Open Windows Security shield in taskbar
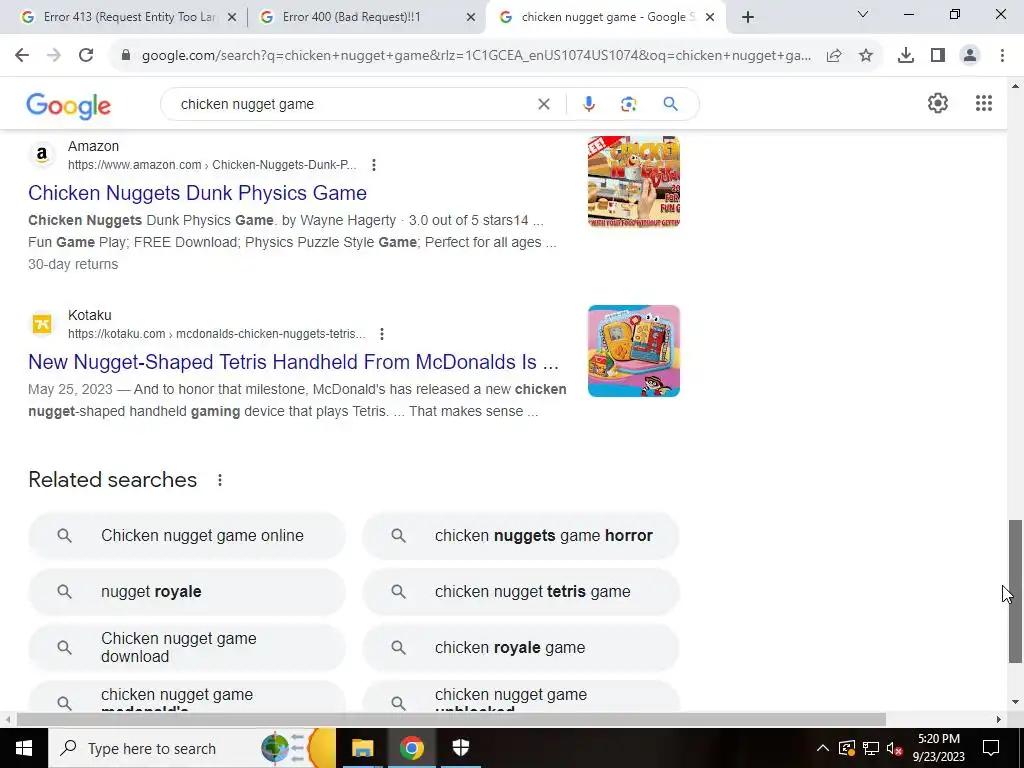This screenshot has height=768, width=1024. (x=461, y=748)
